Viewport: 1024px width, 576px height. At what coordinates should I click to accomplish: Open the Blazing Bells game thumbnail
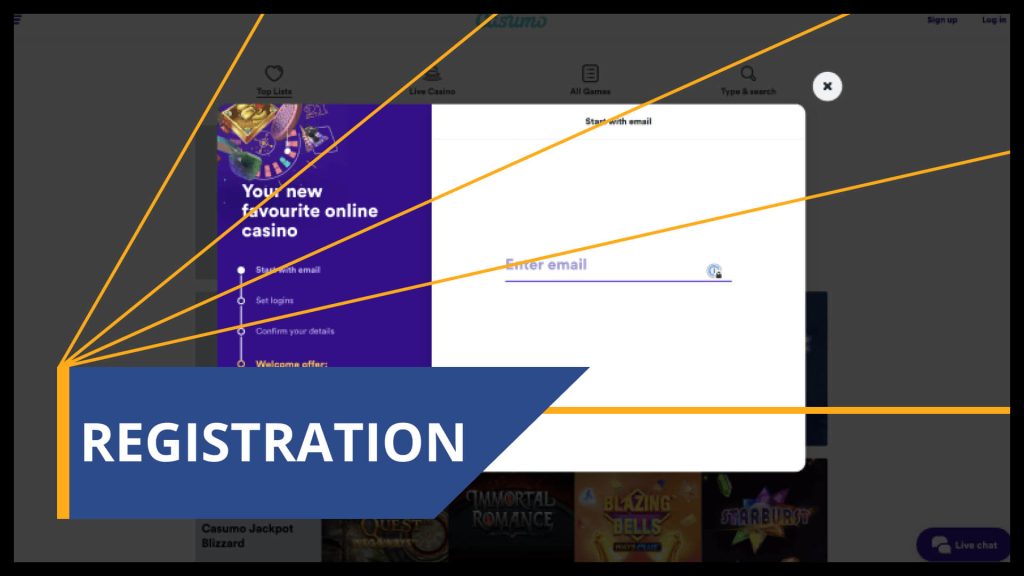point(637,517)
